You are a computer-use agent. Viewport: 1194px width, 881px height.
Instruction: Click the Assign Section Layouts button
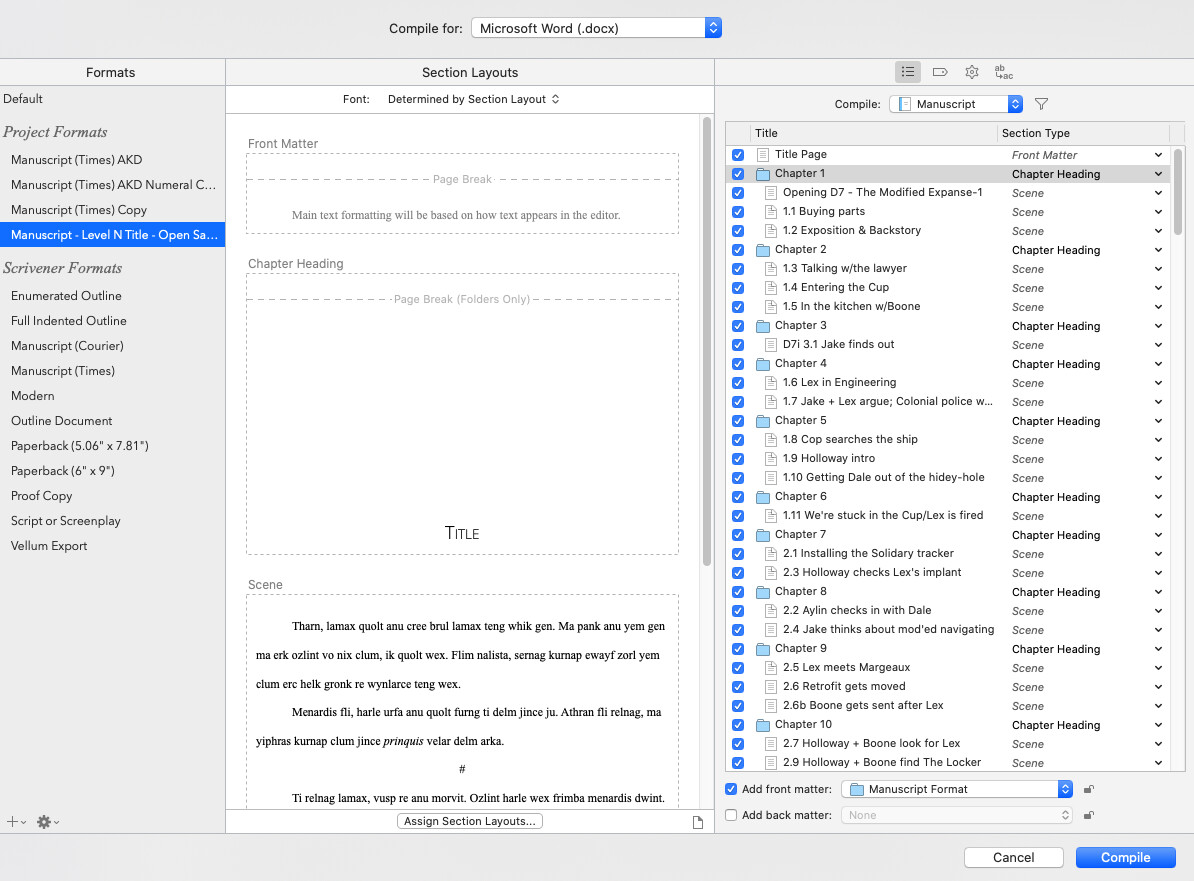click(470, 821)
